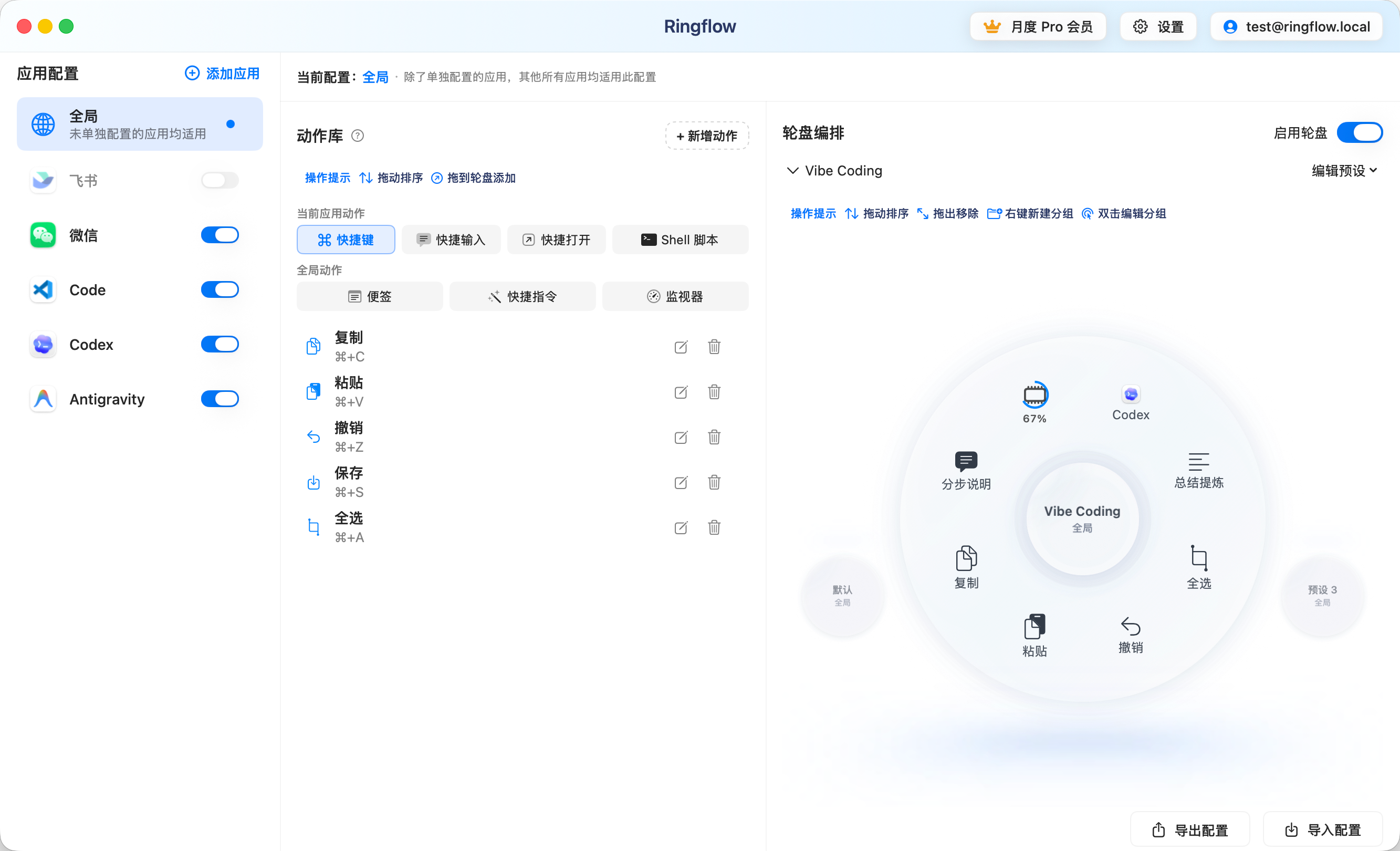The width and height of the screenshot is (1400, 851).
Task: Delete the 保存 action via trash icon
Action: pyautogui.click(x=714, y=482)
